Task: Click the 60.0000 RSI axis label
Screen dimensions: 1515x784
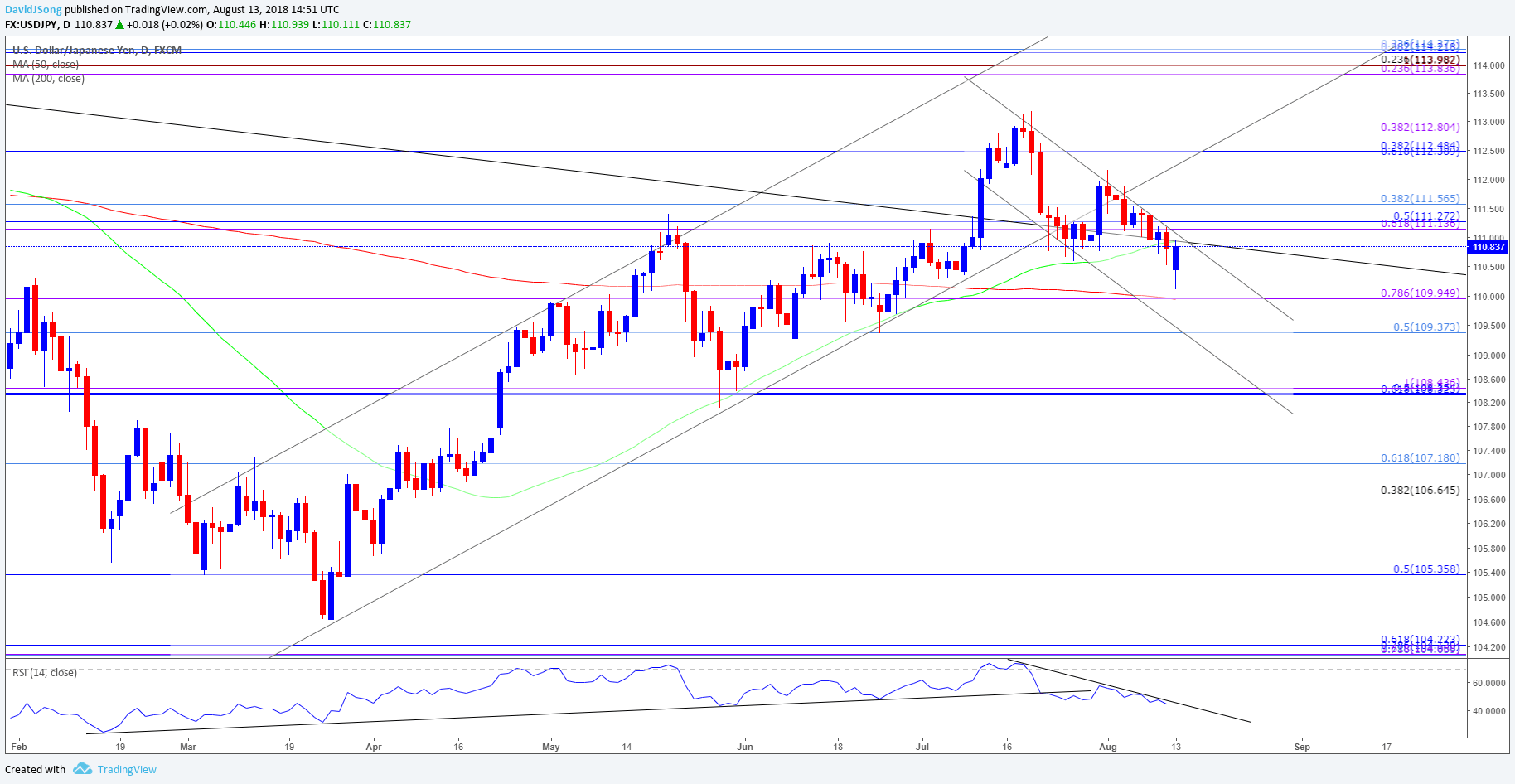Action: pyautogui.click(x=1488, y=683)
